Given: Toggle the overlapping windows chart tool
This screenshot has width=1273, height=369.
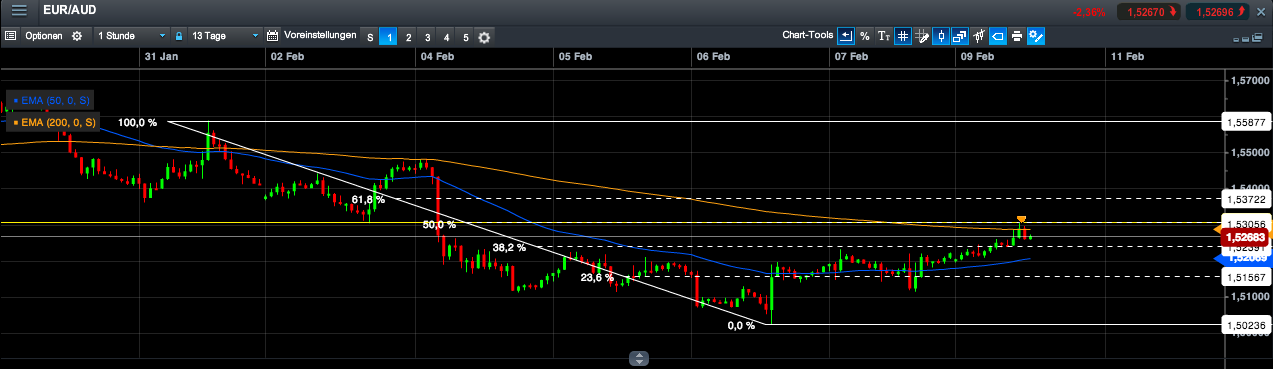Looking at the screenshot, I should coord(960,36).
